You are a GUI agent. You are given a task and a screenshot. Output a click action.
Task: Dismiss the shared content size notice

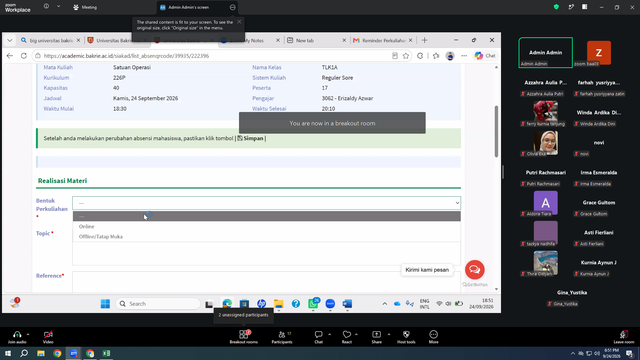239,22
